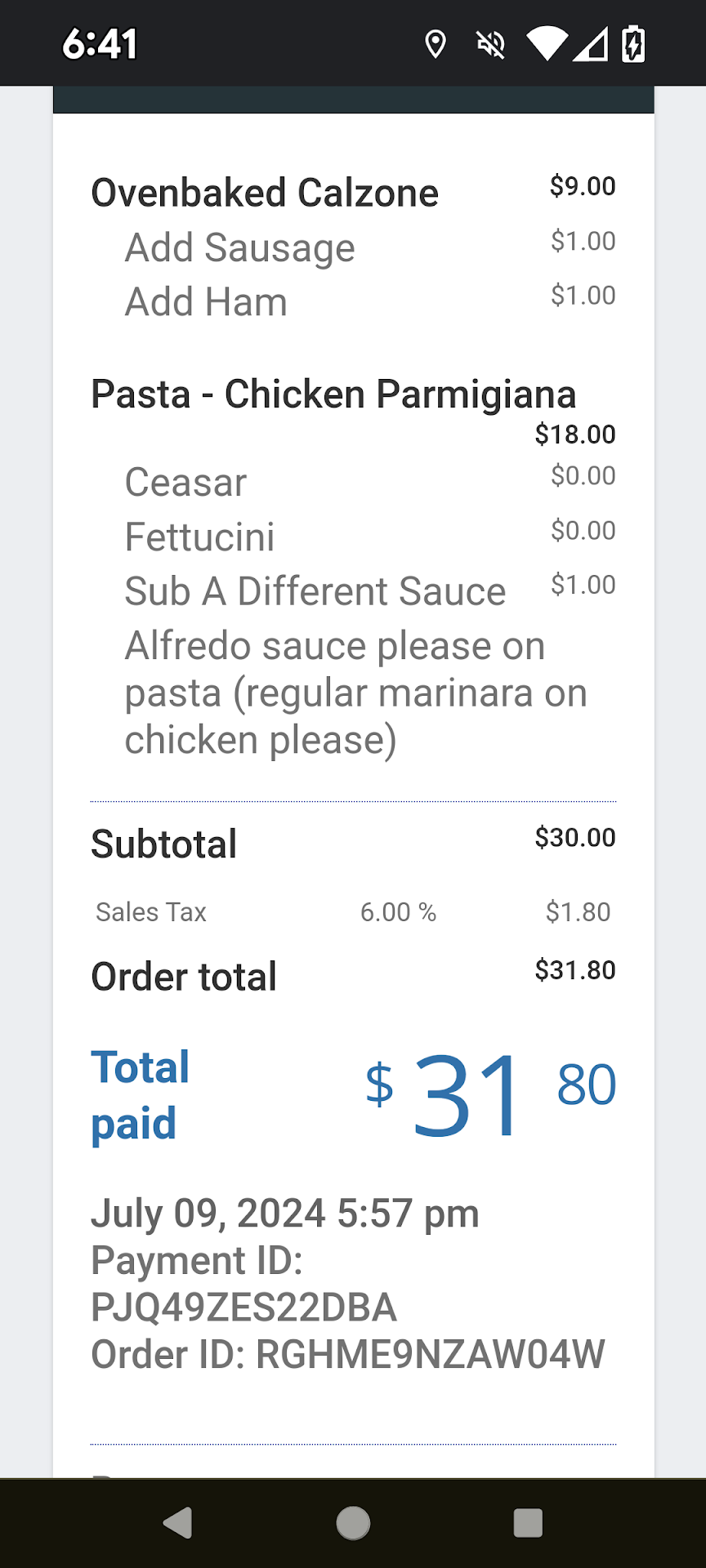Select the Payment ID code PJQ49ZES22DBA
Viewport: 706px width, 1568px height.
pyautogui.click(x=244, y=1307)
